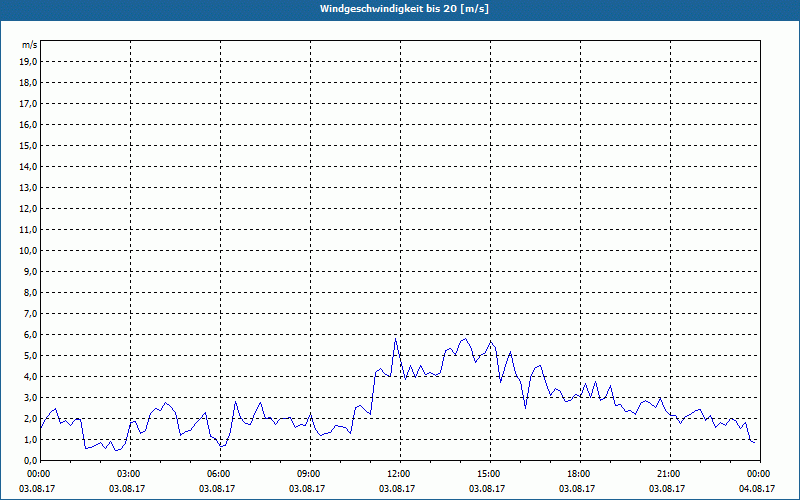Screen dimensions: 800x500
Task: Select the "5,0" y-axis label
Action: (30, 355)
